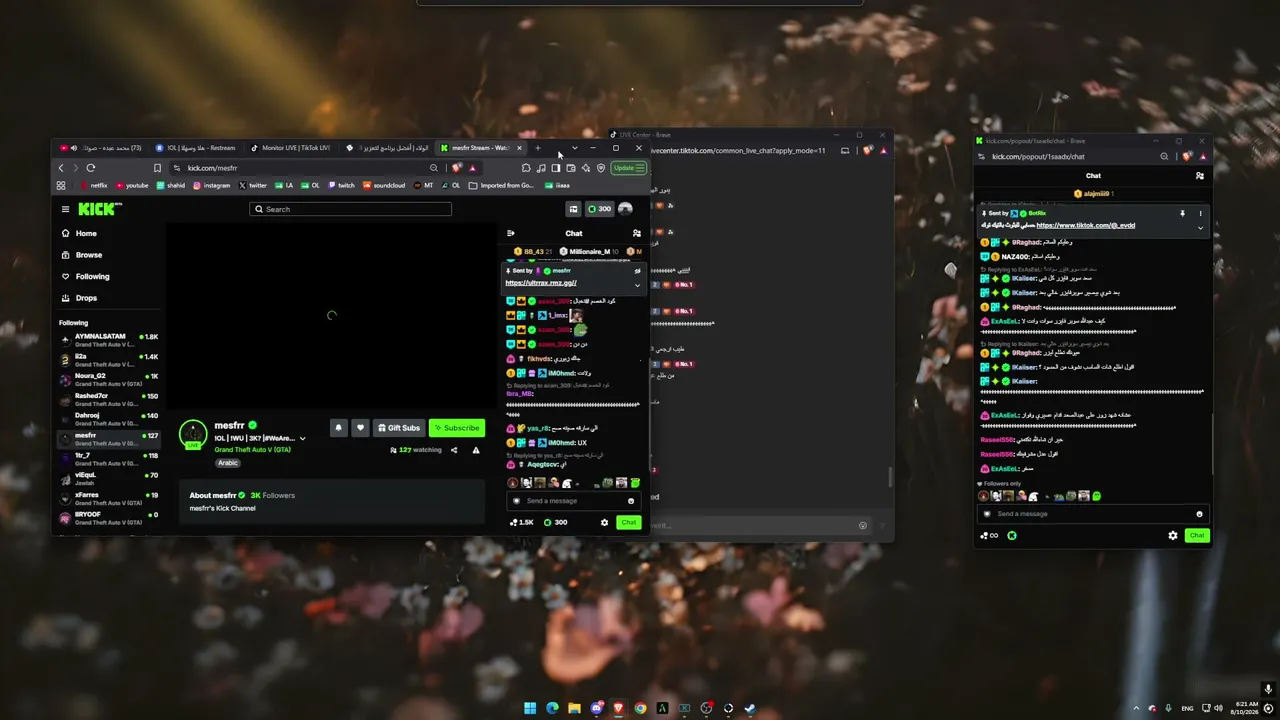
Task: Report the stream via warning icon
Action: [x=476, y=450]
